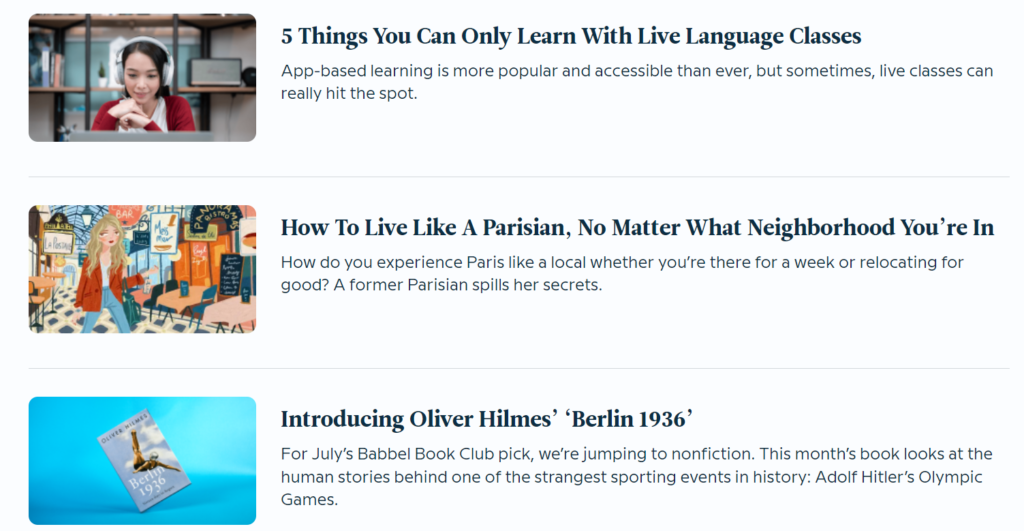Click the 'really hit the spot.' text line

pyautogui.click(x=348, y=93)
